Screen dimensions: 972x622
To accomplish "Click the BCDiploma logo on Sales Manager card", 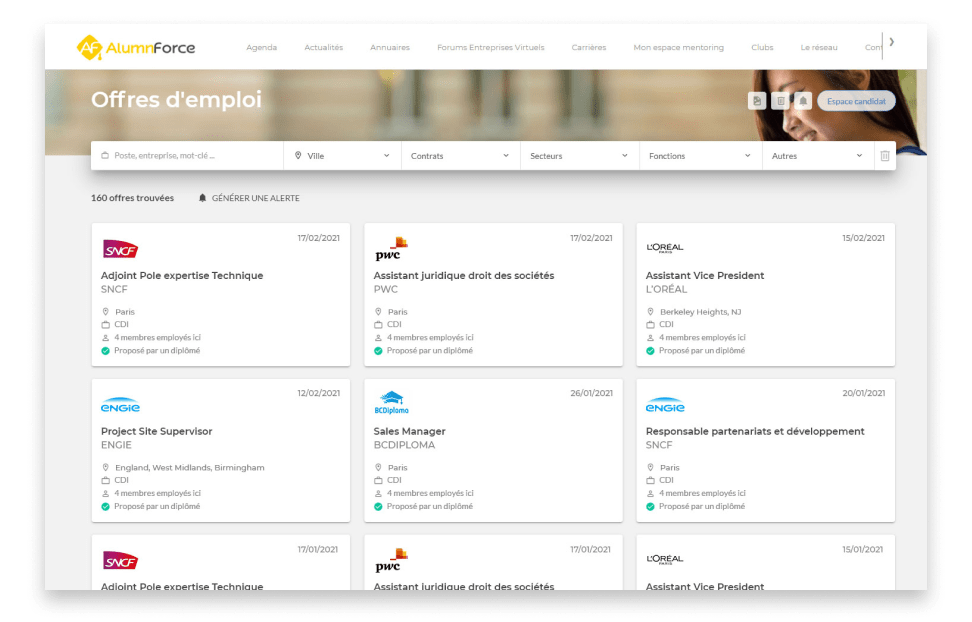I will [x=392, y=403].
